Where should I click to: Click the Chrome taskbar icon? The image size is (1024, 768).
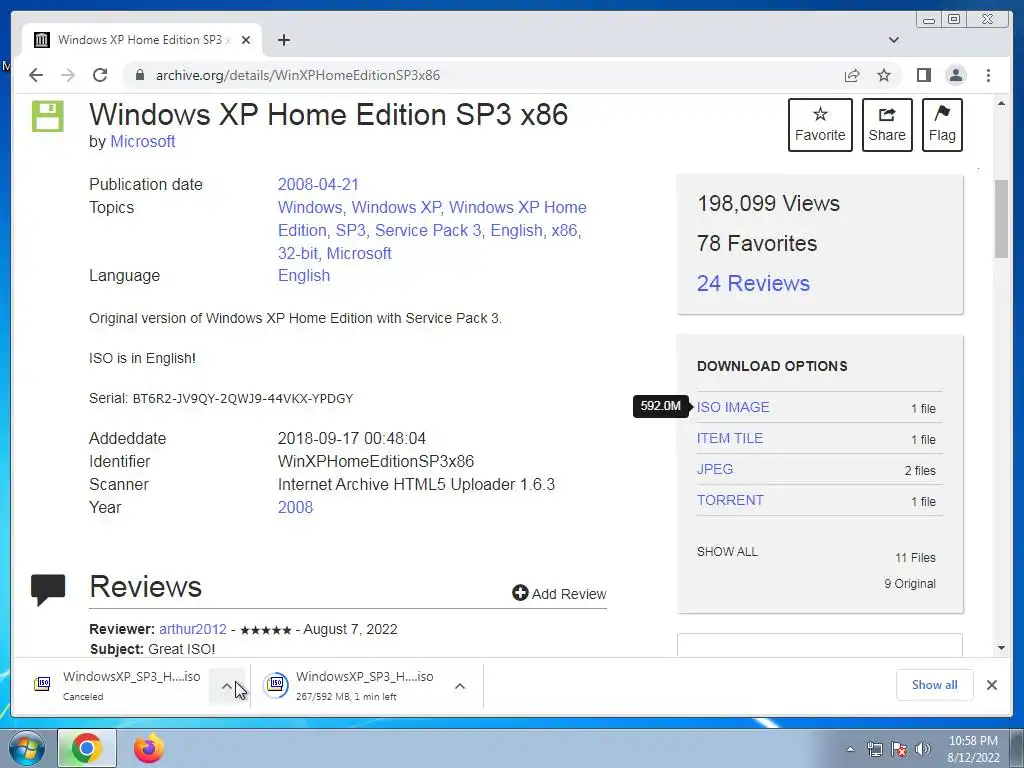pos(87,748)
